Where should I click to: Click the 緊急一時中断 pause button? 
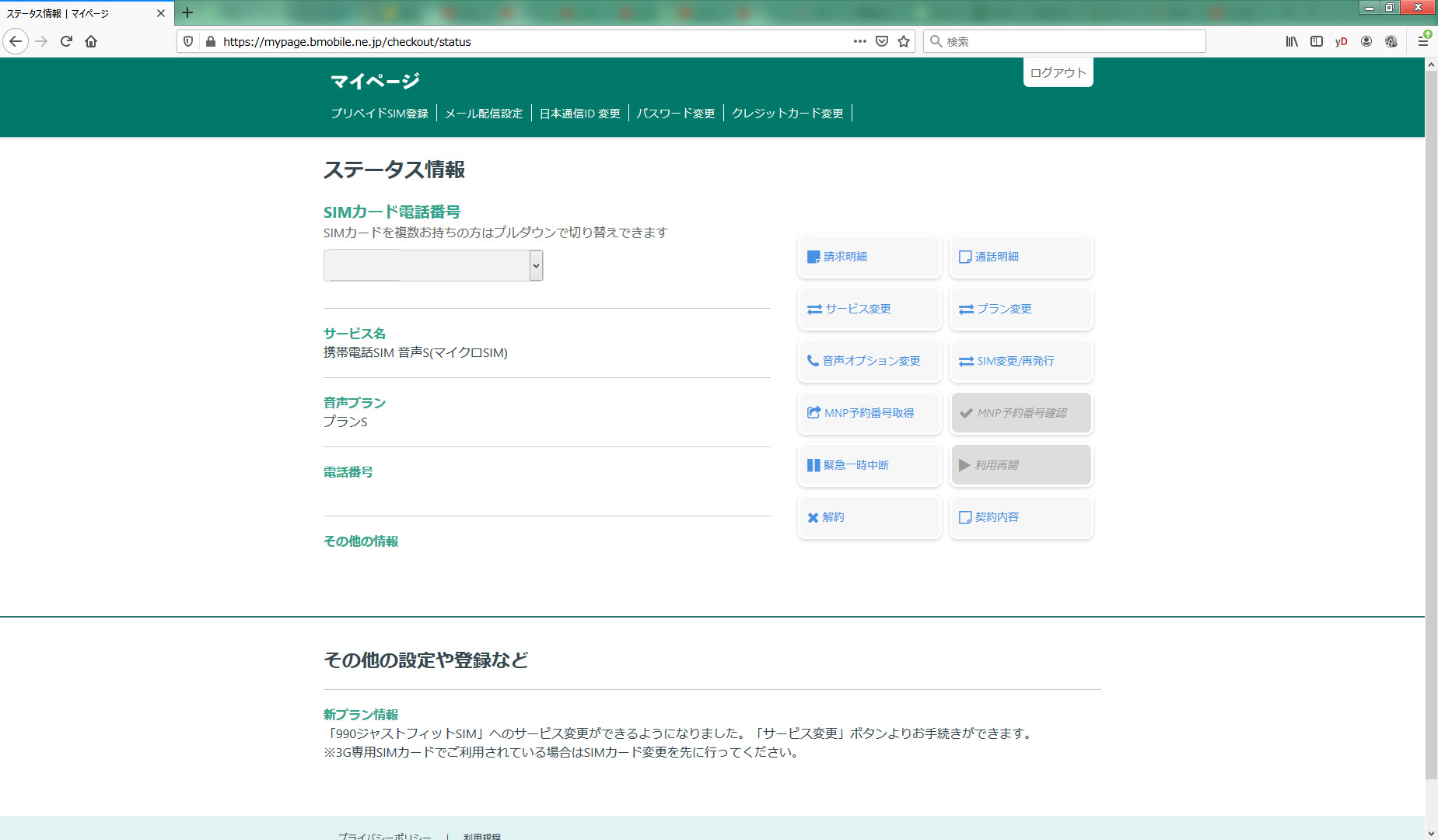[x=869, y=465]
